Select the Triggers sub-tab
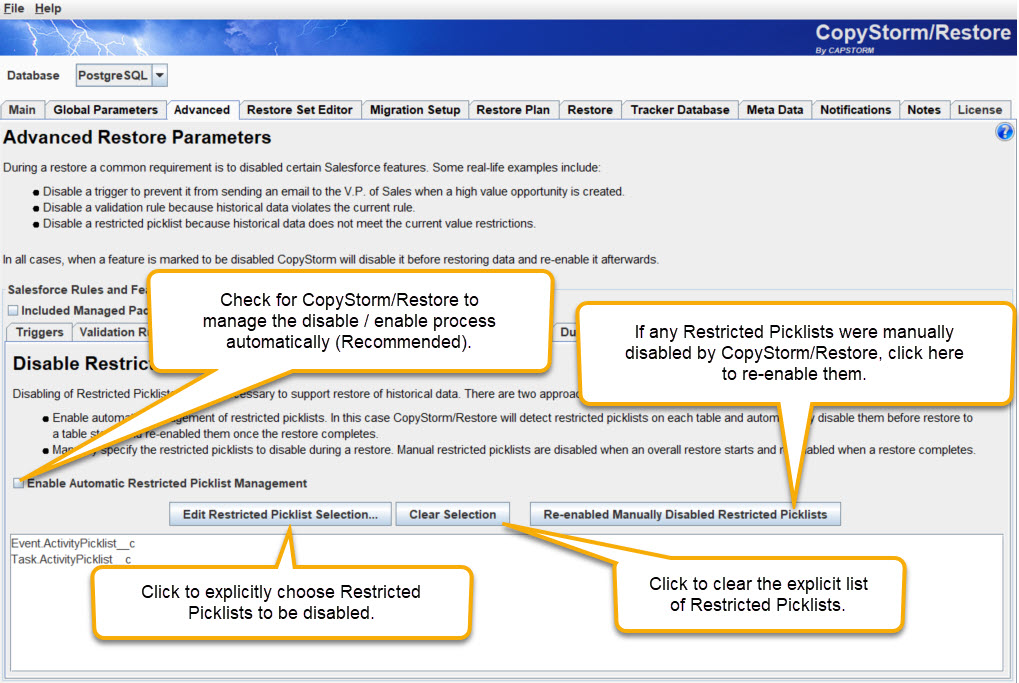Screen dimensions: 1019x683 (40, 332)
